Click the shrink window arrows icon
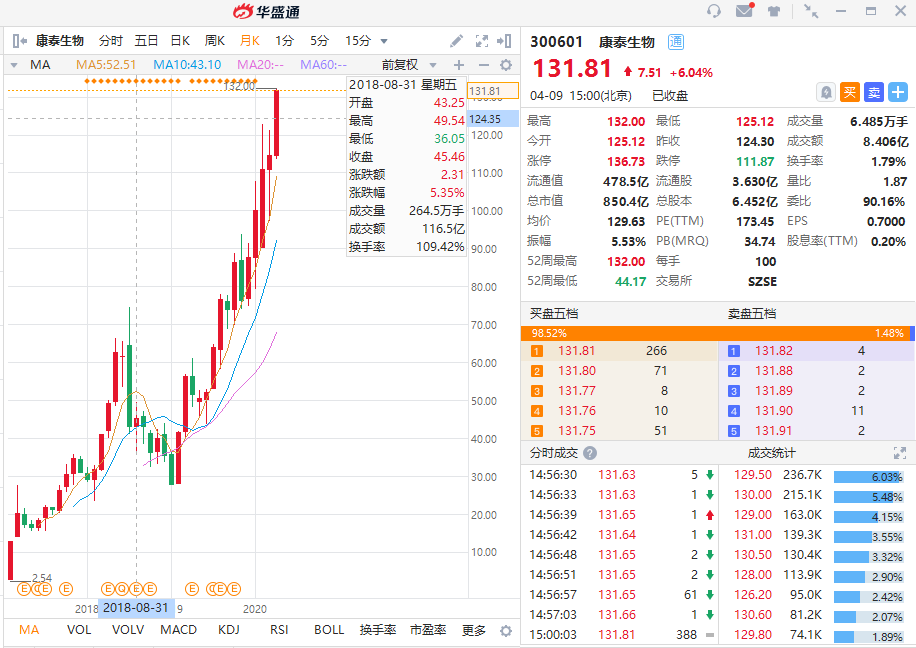 [x=811, y=11]
